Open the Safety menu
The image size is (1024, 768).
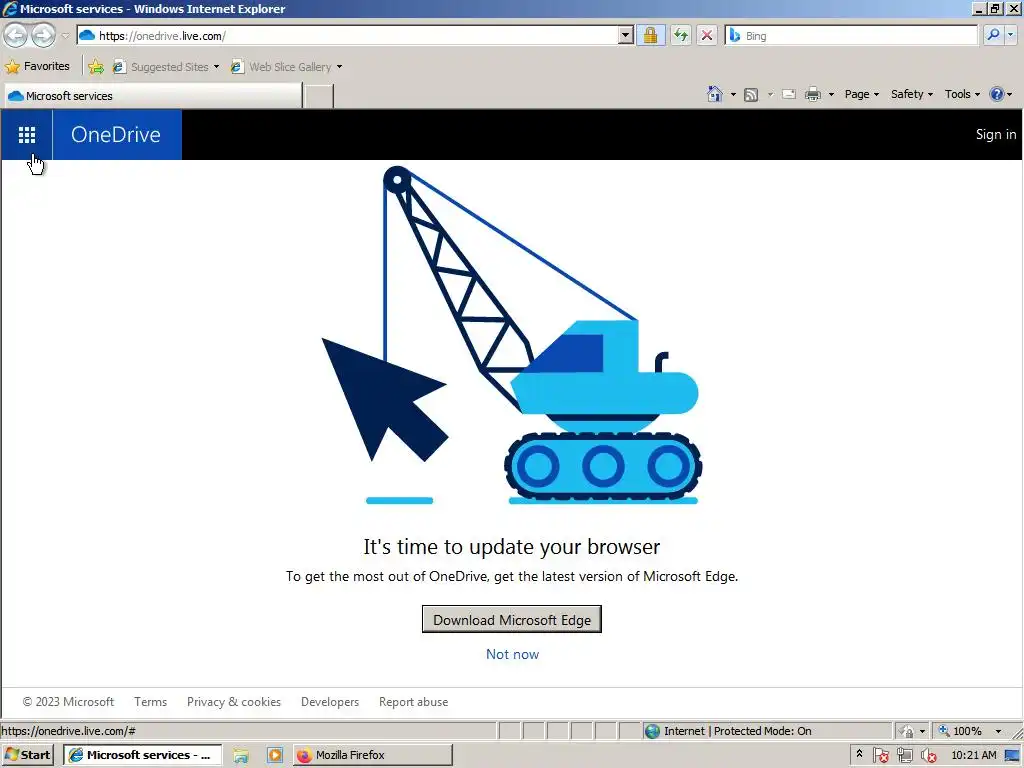pyautogui.click(x=912, y=94)
